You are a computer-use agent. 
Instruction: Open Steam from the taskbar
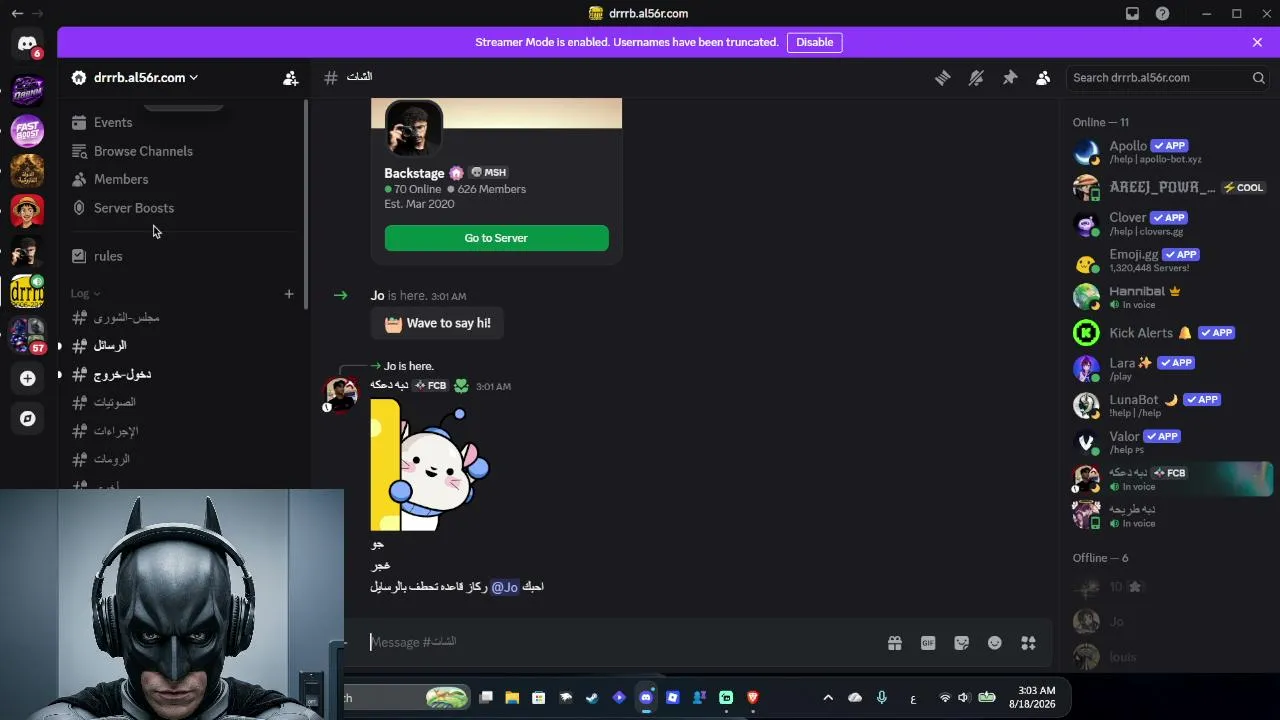click(592, 698)
